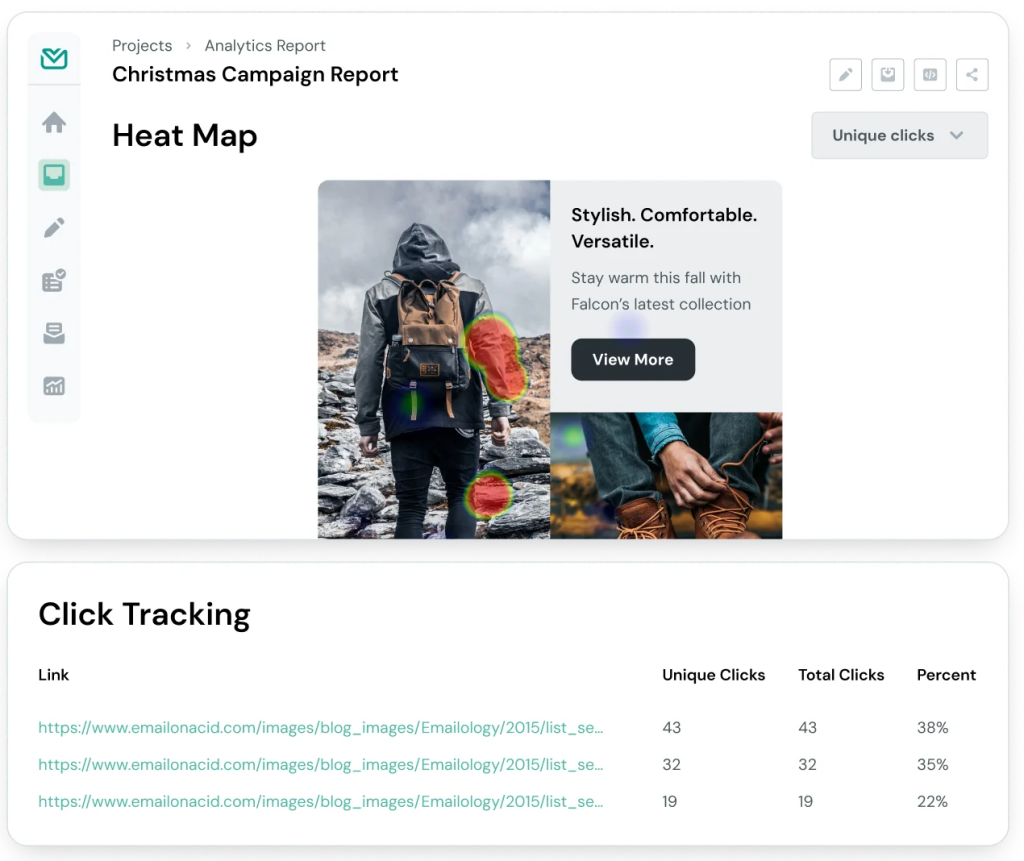Viewport: 1024px width, 861px height.
Task: Click the stacked mail tray sidebar icon
Action: pos(54,334)
